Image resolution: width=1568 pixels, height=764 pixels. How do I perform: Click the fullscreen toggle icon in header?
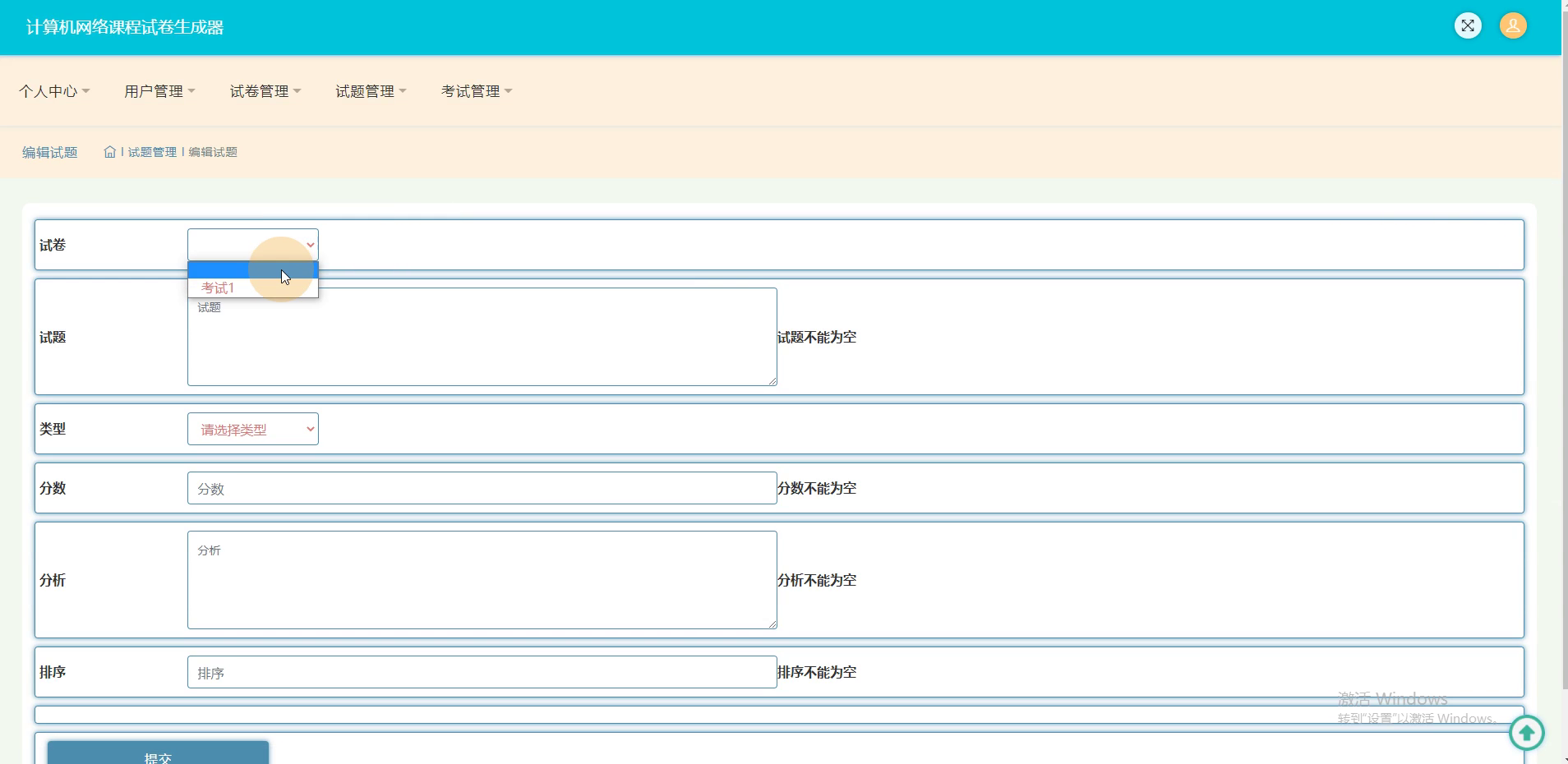(1468, 25)
